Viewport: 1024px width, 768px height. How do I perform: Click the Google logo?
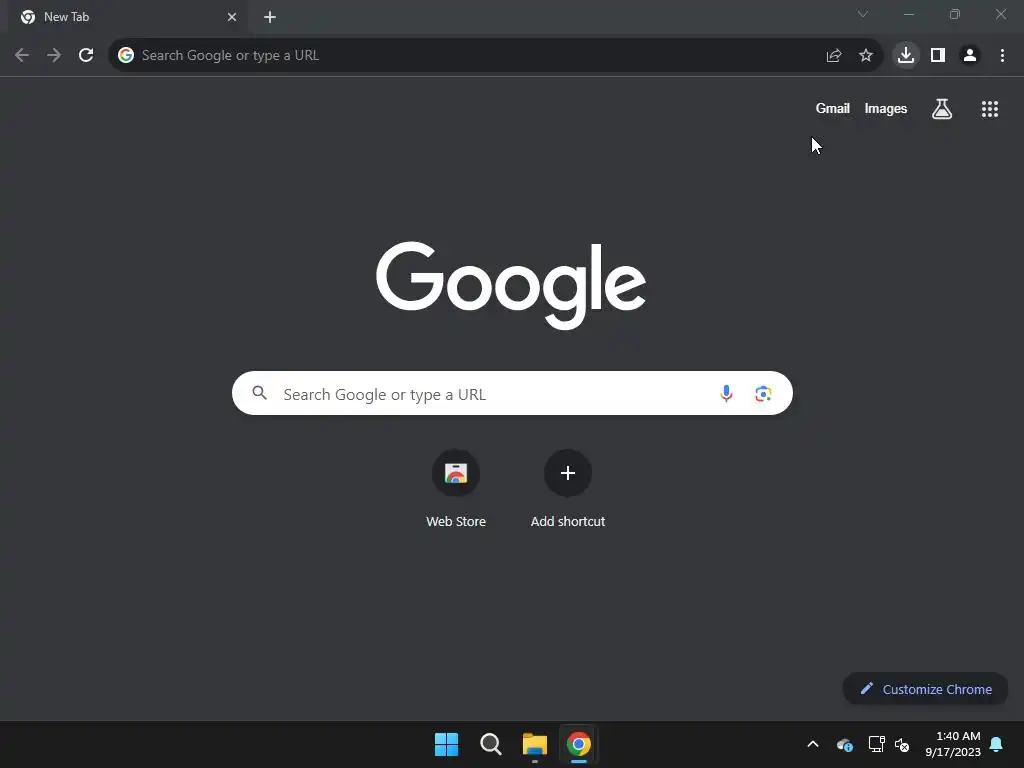(x=511, y=285)
